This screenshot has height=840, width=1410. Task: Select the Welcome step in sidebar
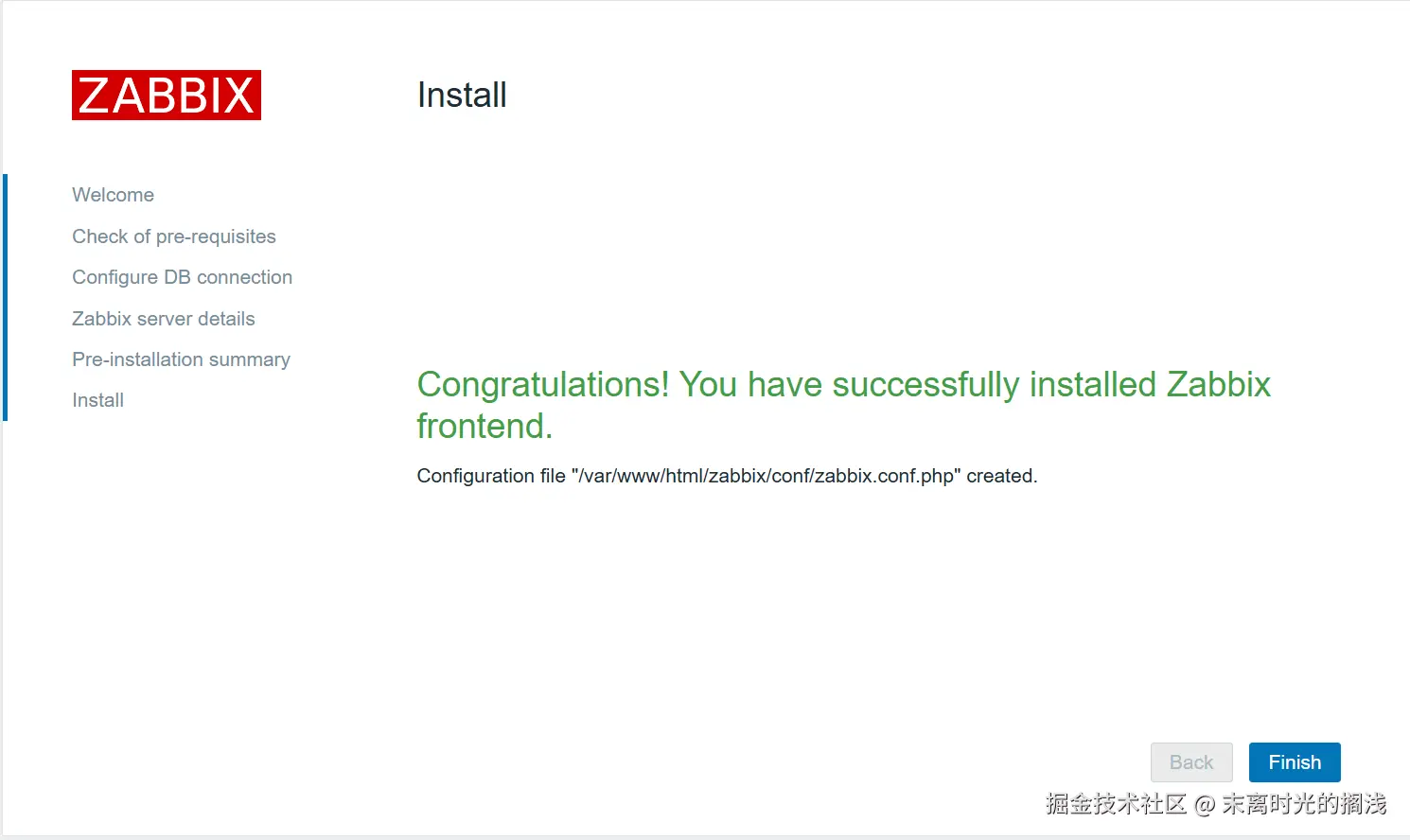114,195
